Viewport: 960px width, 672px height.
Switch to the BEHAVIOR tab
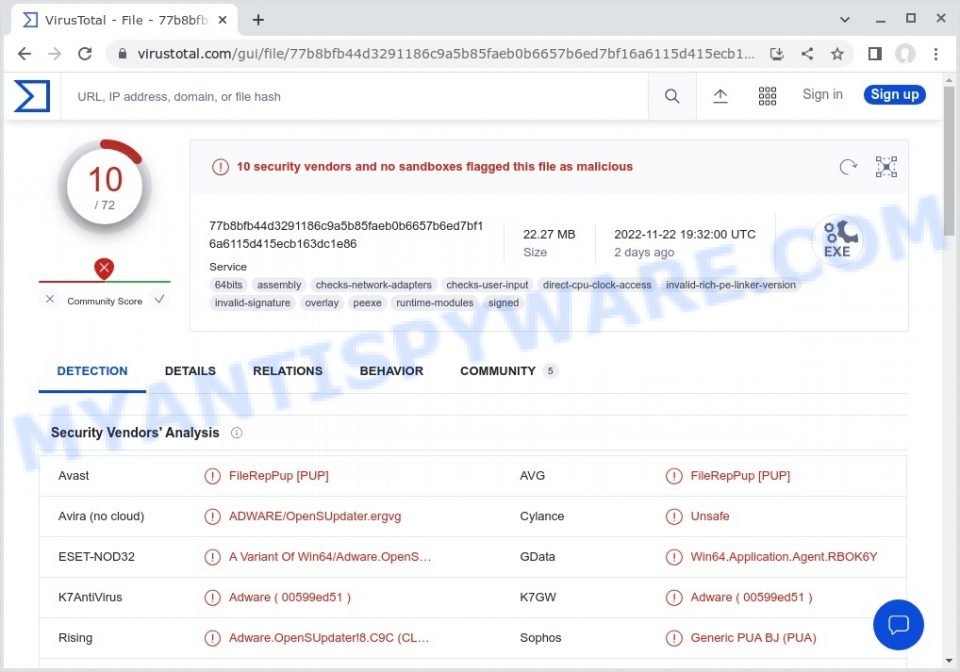pyautogui.click(x=391, y=370)
